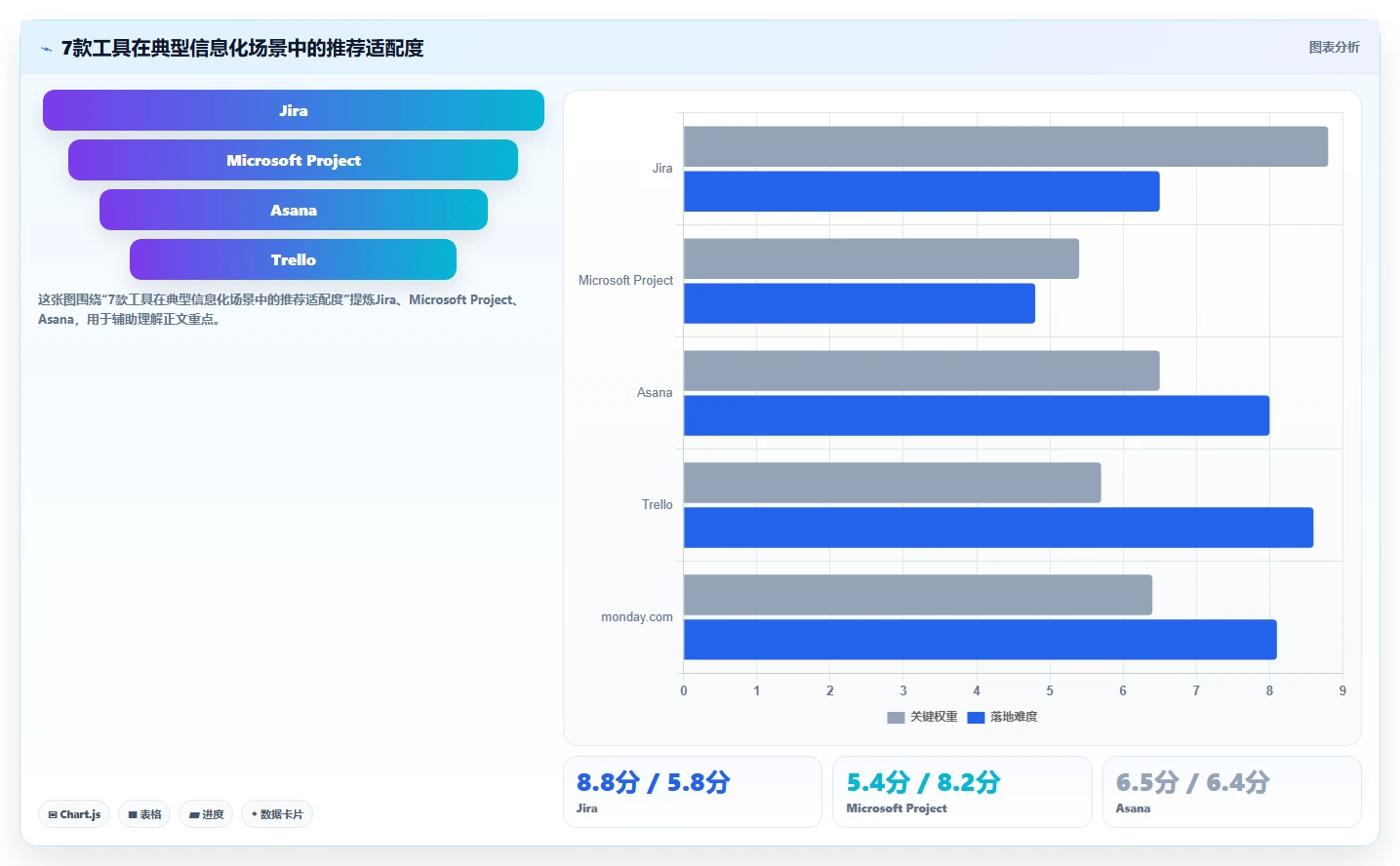Screen dimensions: 1400x866
Task: Select the Microsoft Project funnel bar
Action: [293, 160]
